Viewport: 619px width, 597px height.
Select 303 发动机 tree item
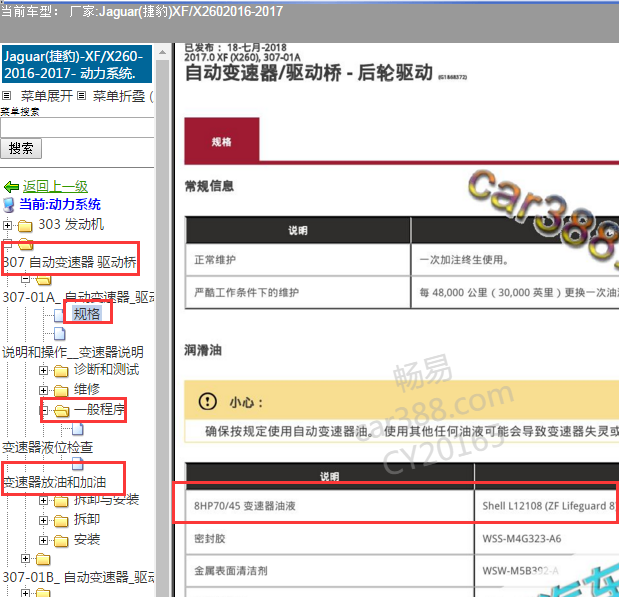[x=71, y=224]
